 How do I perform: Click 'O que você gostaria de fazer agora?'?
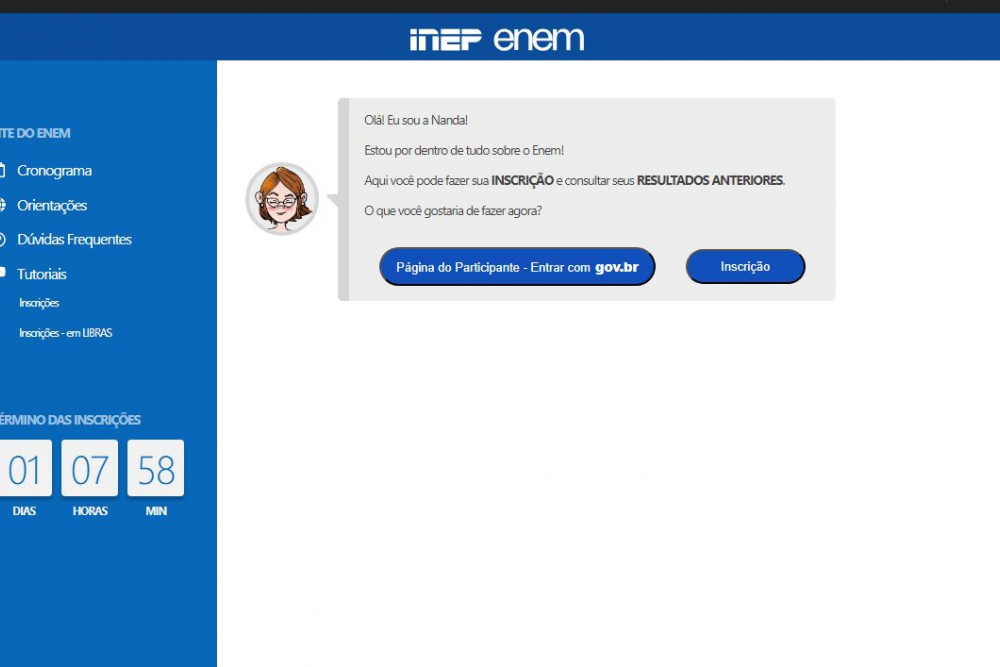pyautogui.click(x=453, y=211)
